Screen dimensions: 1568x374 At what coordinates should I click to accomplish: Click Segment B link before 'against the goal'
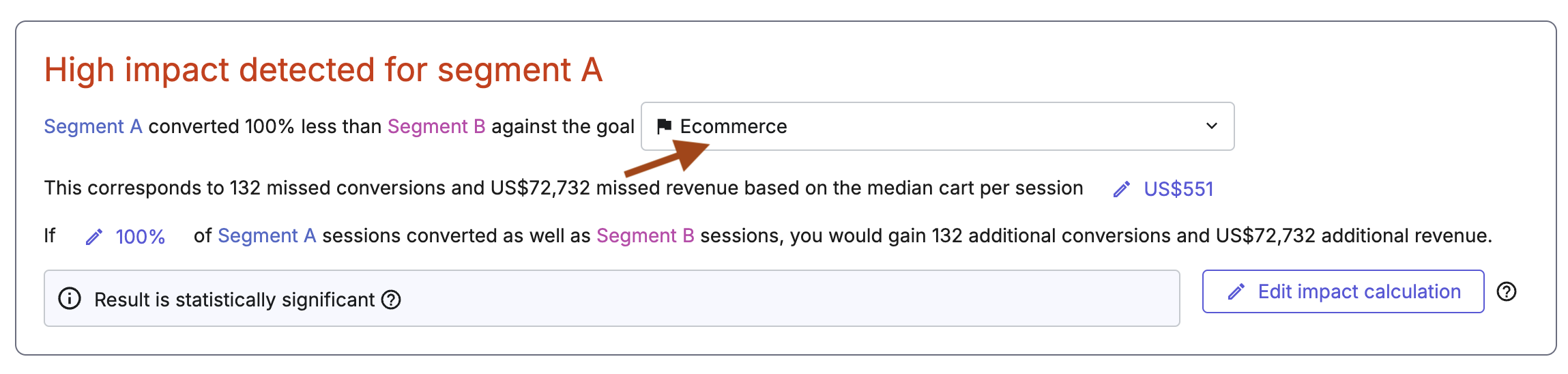436,126
